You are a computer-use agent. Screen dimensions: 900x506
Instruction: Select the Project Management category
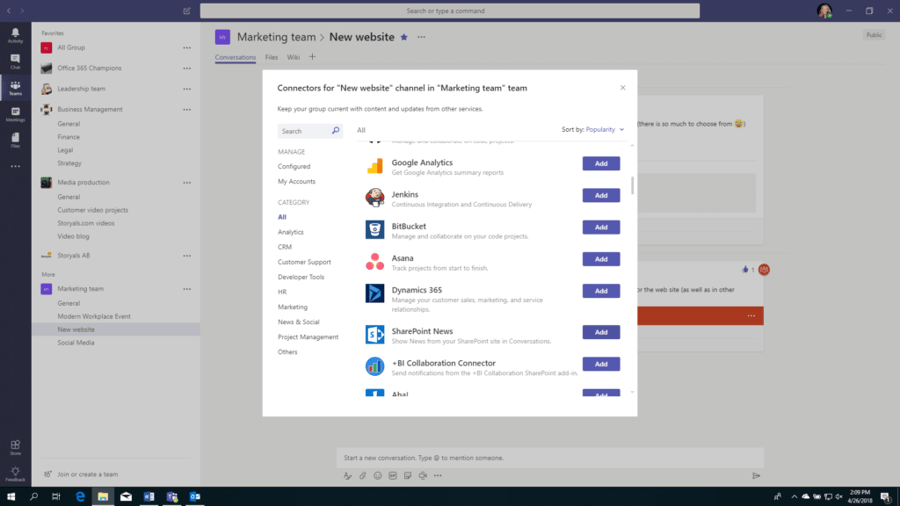click(308, 337)
